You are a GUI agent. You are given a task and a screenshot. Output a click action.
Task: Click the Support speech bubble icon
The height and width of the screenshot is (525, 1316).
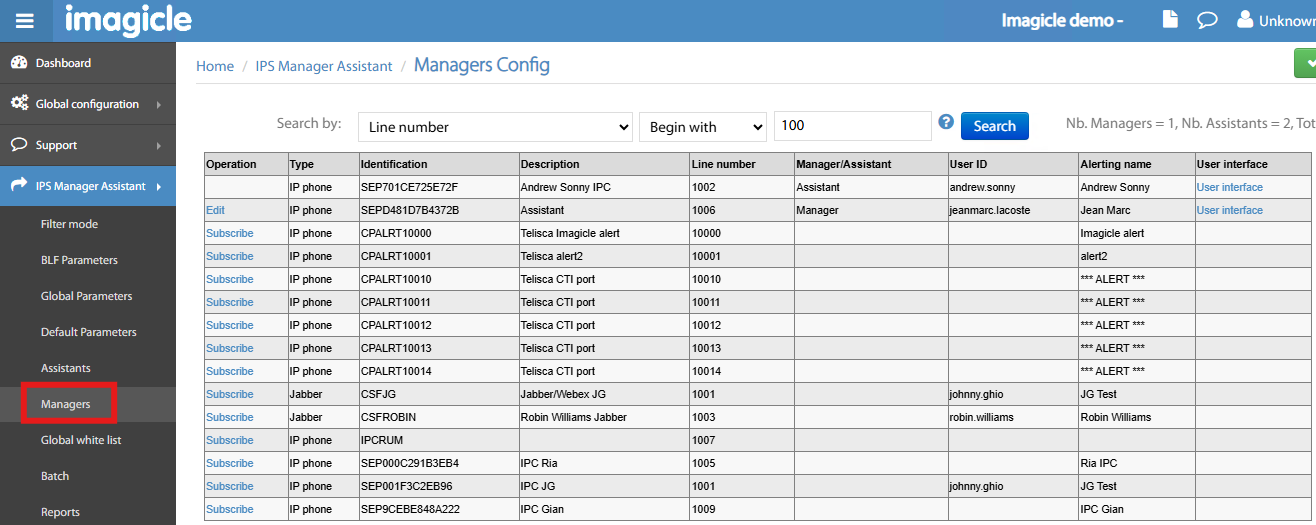pyautogui.click(x=19, y=145)
